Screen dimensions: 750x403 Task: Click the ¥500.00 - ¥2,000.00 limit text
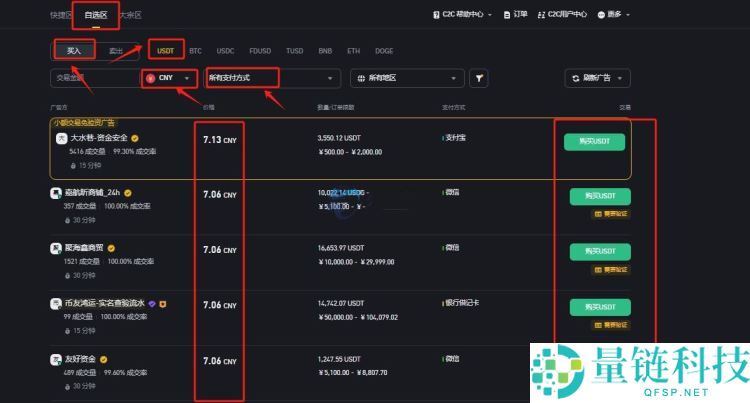tap(350, 152)
